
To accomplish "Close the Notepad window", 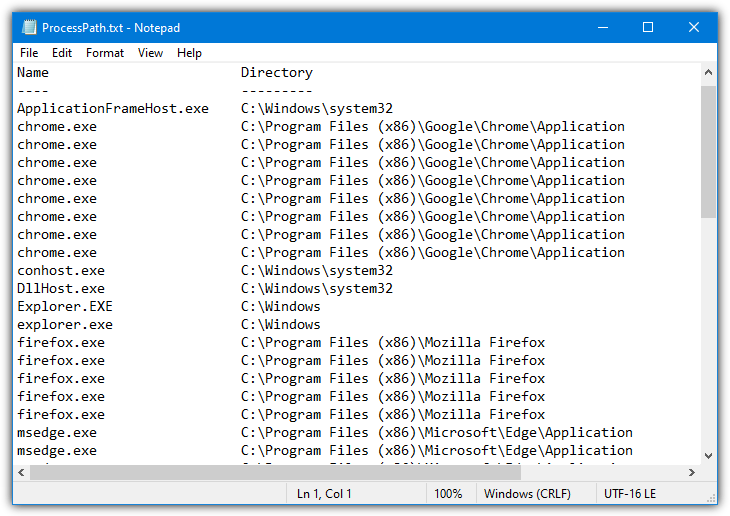I will point(694,27).
